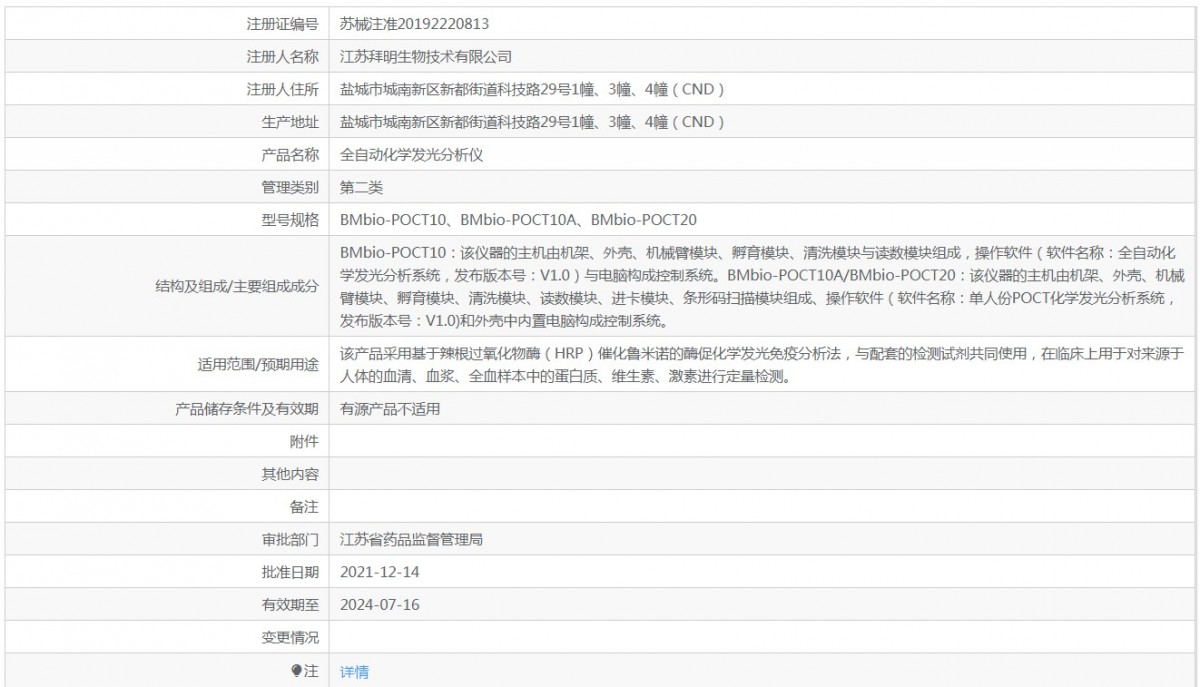Click registration number 苏械注准20192220813
Screen dimensions: 1200x687
[x=415, y=23]
